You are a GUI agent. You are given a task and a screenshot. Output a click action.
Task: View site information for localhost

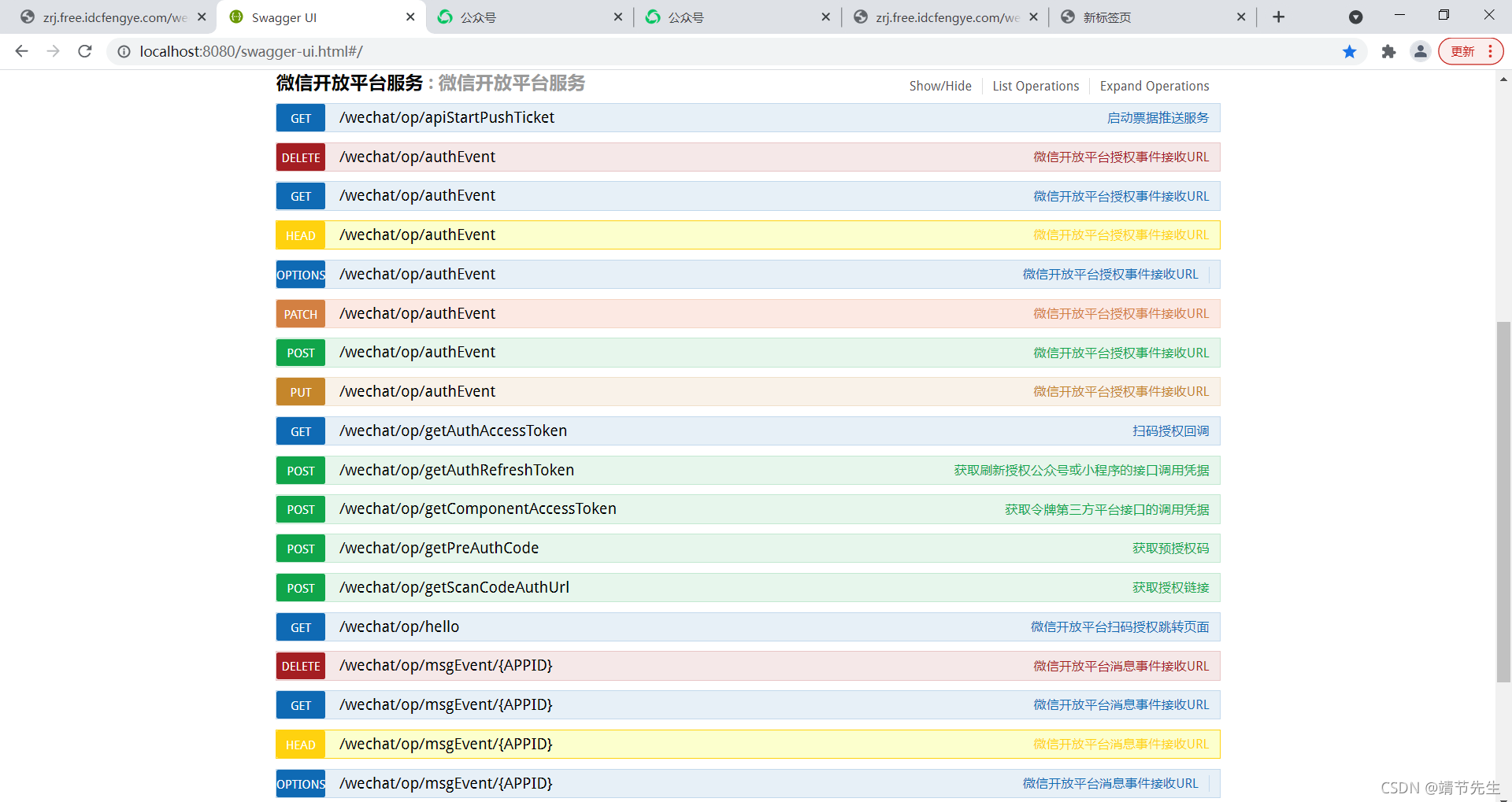point(124,51)
